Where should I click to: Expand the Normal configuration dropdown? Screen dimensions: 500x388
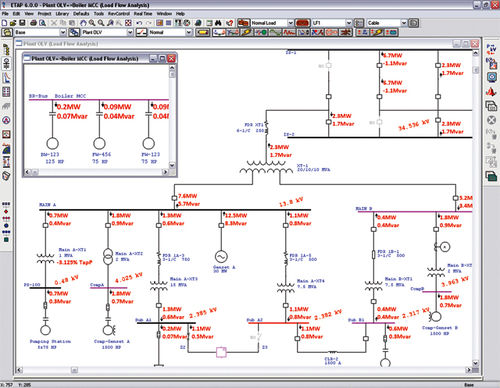coord(189,32)
